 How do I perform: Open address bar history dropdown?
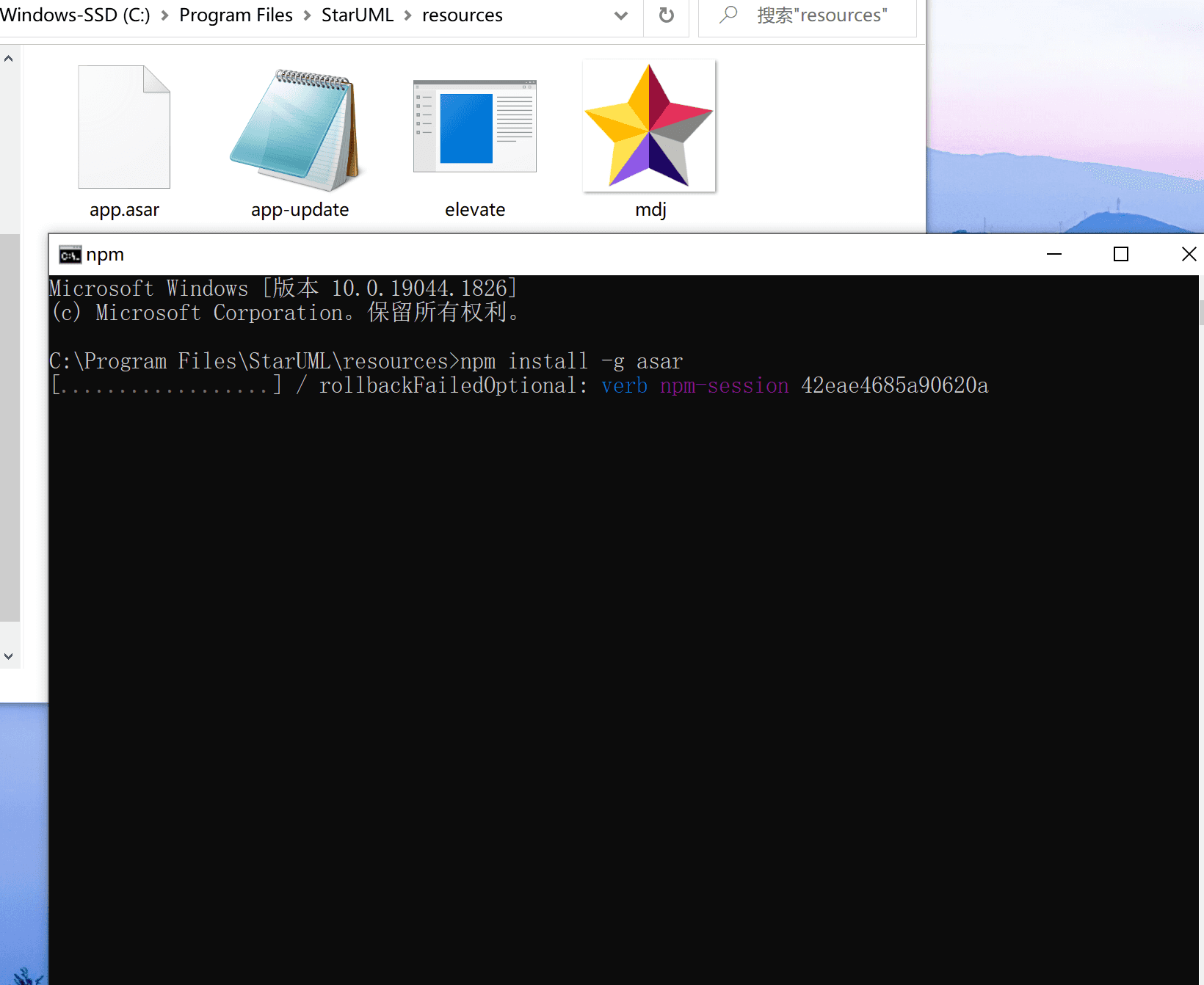[x=621, y=15]
